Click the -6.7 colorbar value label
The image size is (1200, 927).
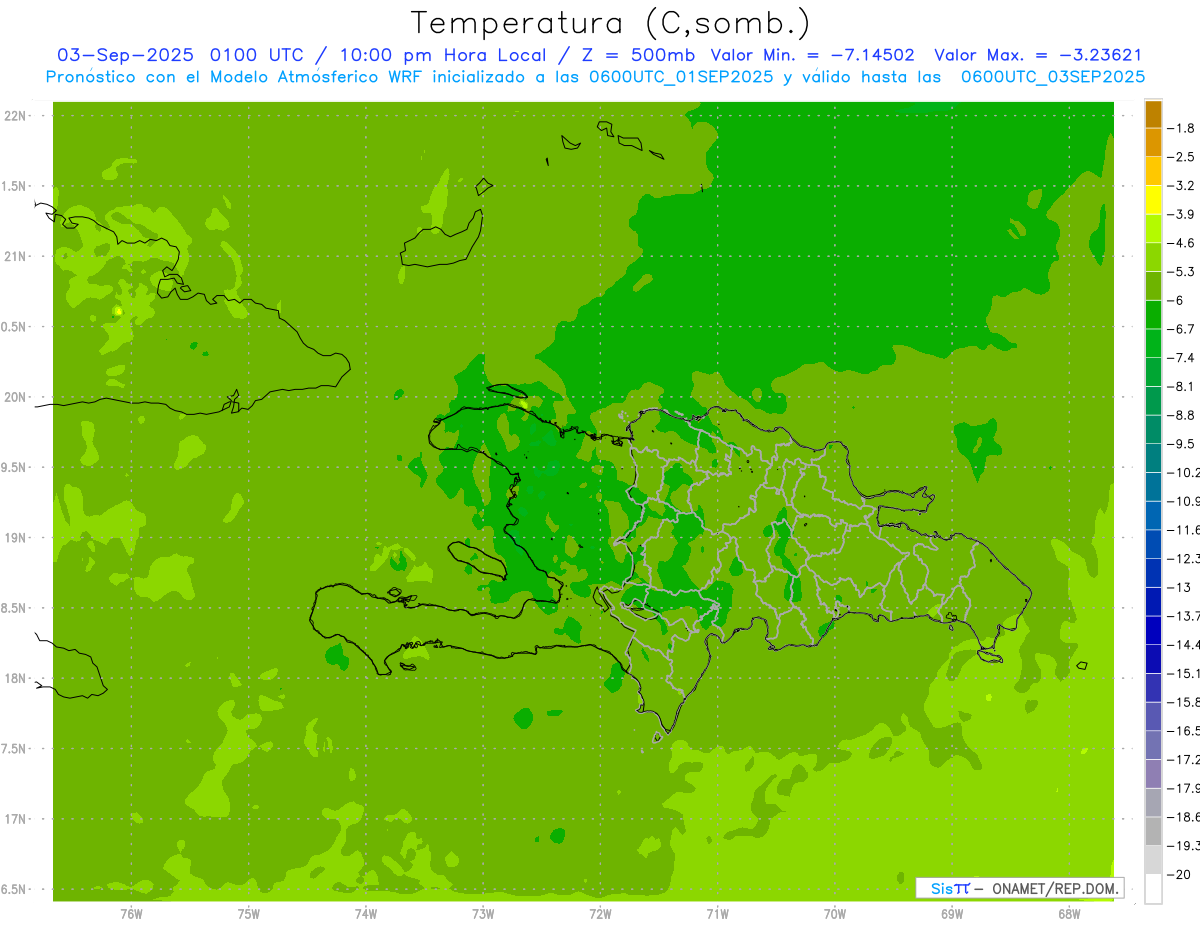point(1181,329)
